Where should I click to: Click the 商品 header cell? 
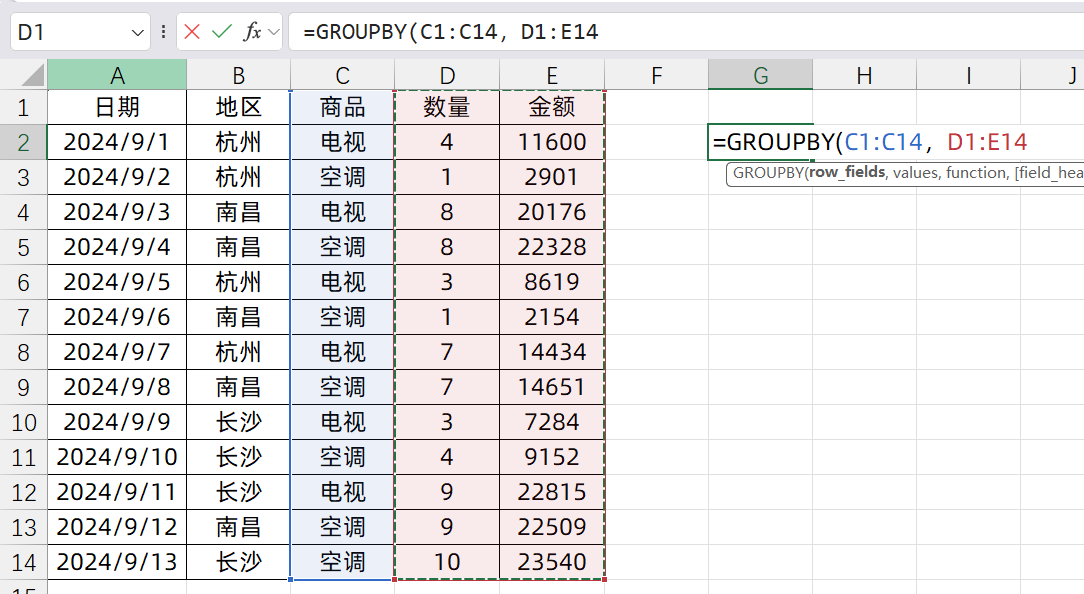(342, 107)
